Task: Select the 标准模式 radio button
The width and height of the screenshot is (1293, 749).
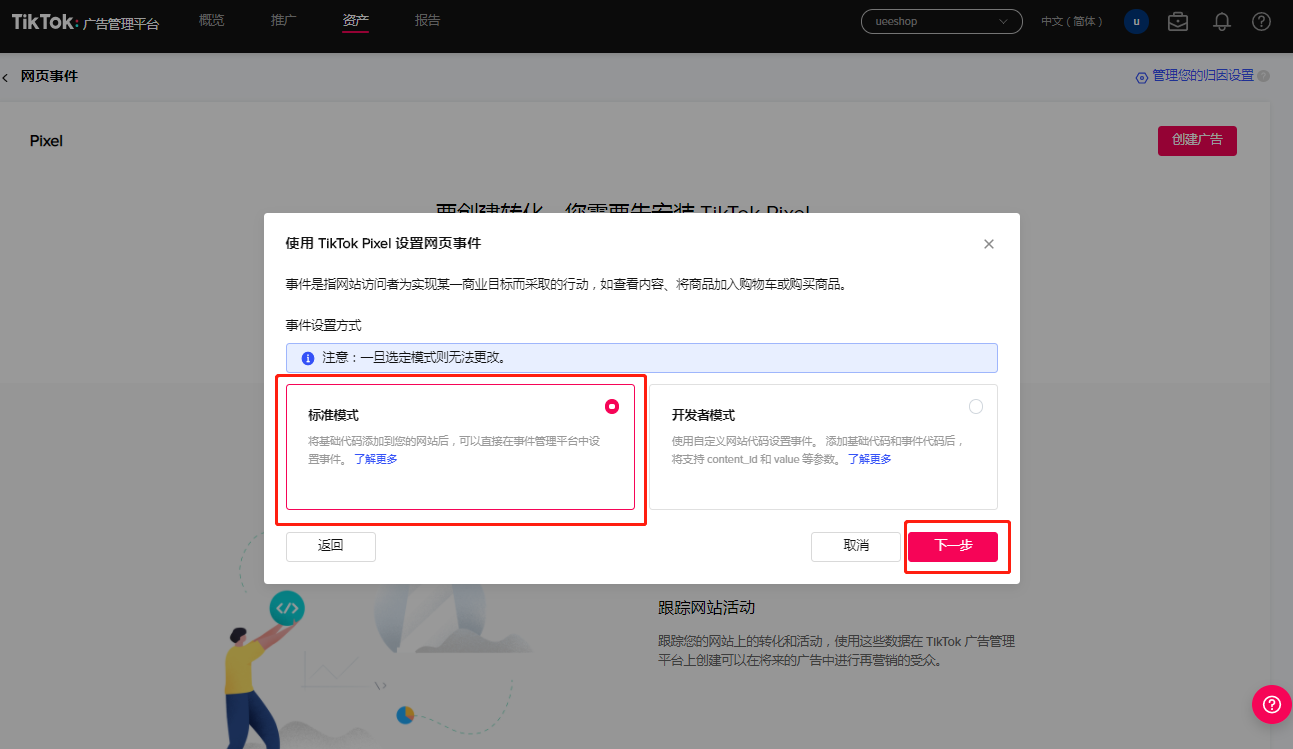Action: 612,406
